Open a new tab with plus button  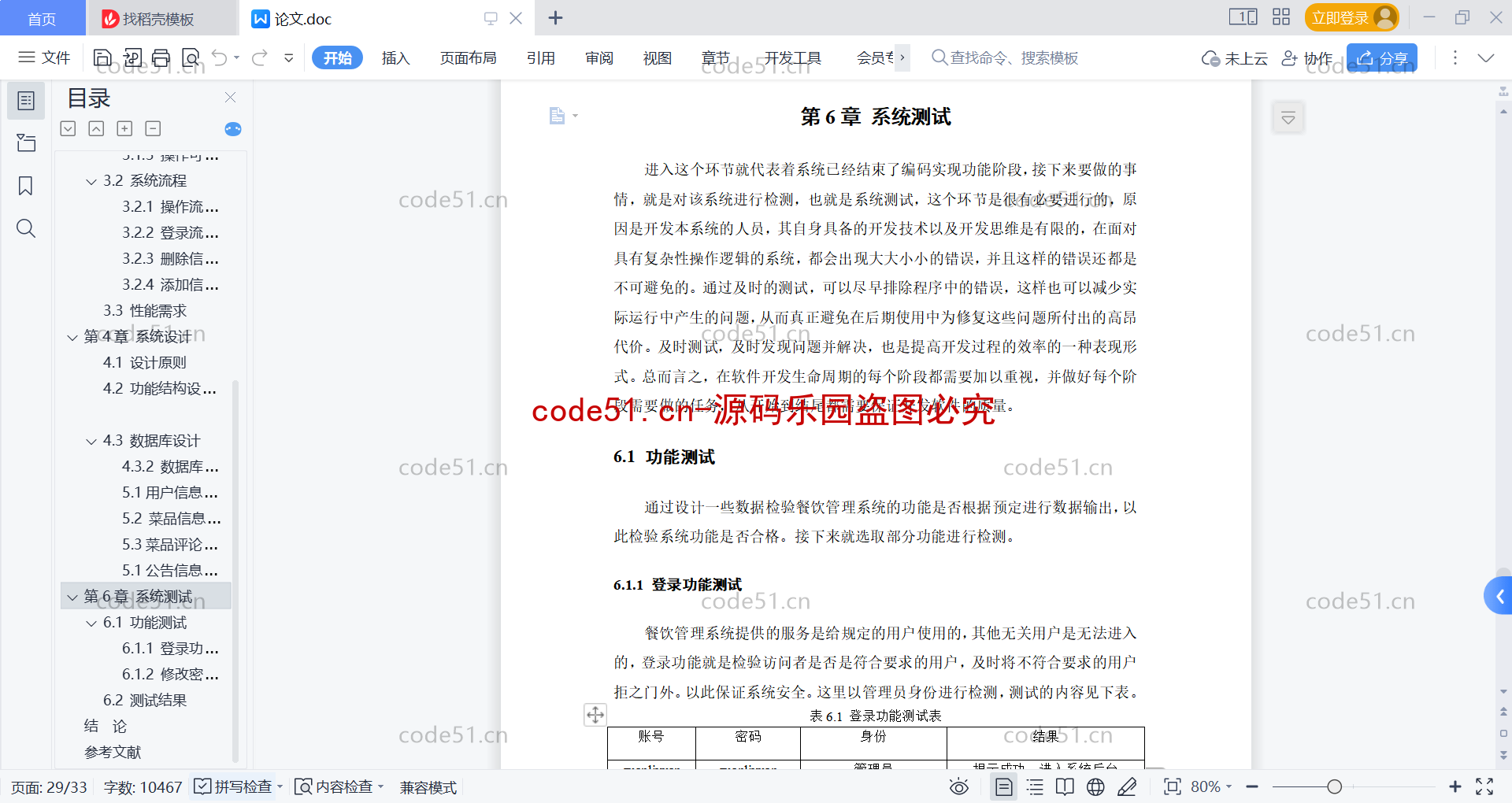(x=556, y=17)
